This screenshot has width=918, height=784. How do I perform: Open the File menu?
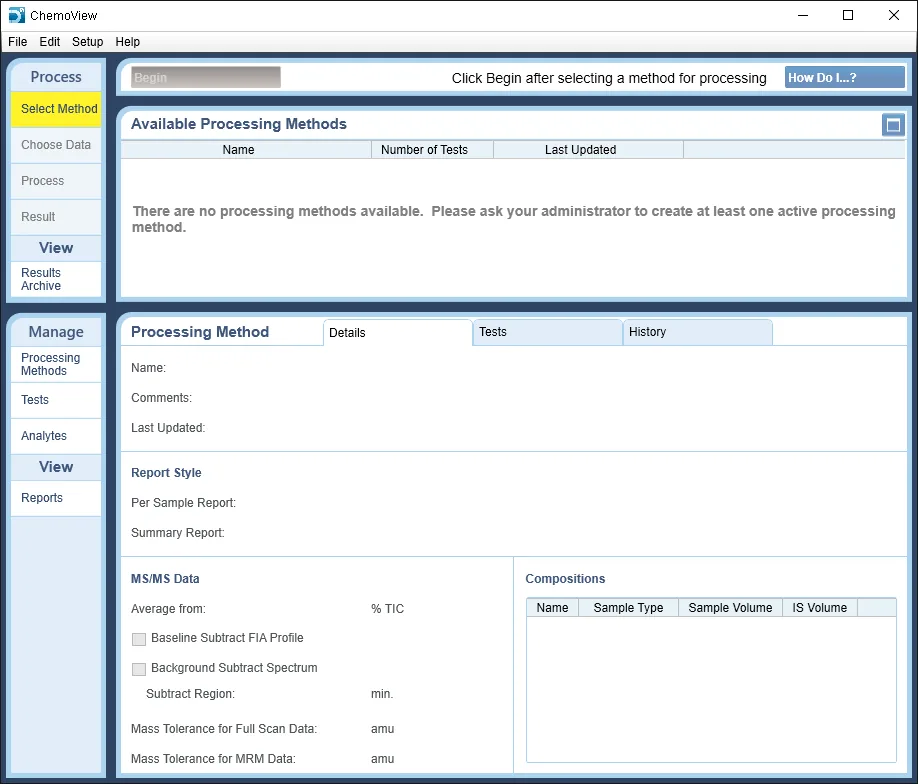tap(18, 42)
